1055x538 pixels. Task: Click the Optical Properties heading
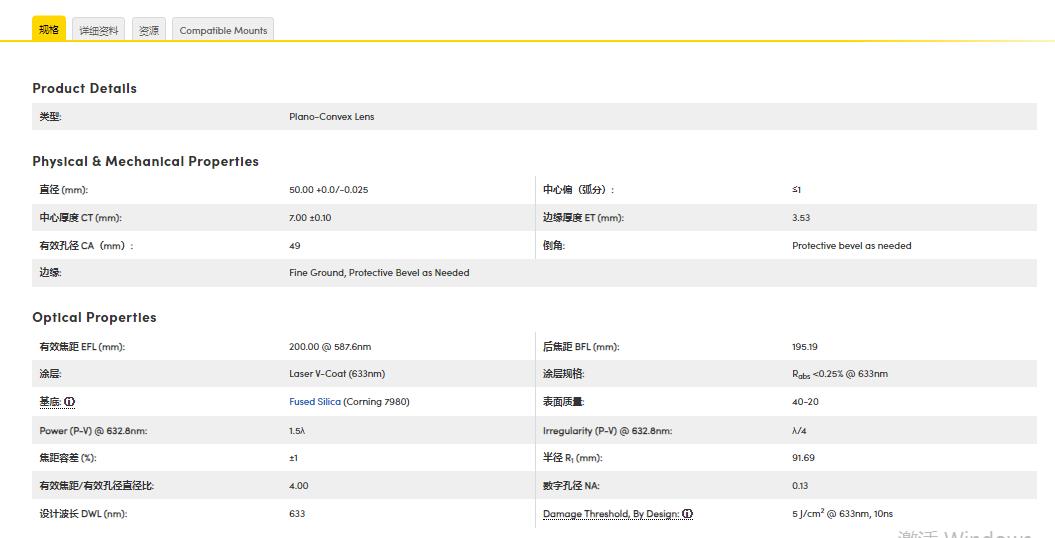(x=94, y=317)
